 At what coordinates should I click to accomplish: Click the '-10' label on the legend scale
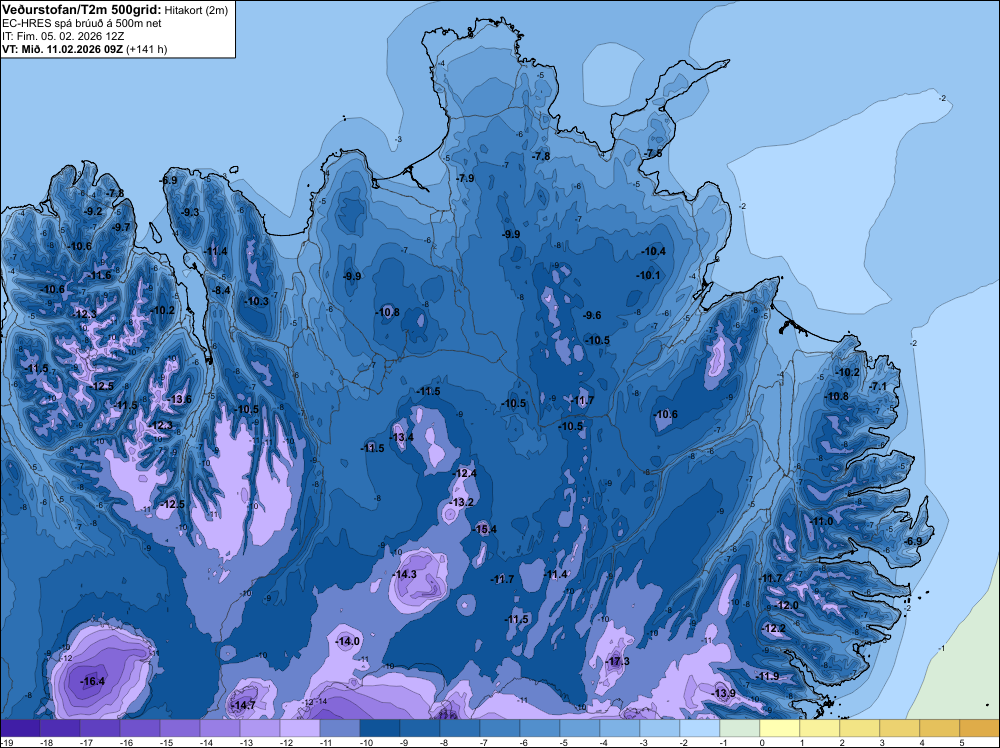click(365, 742)
